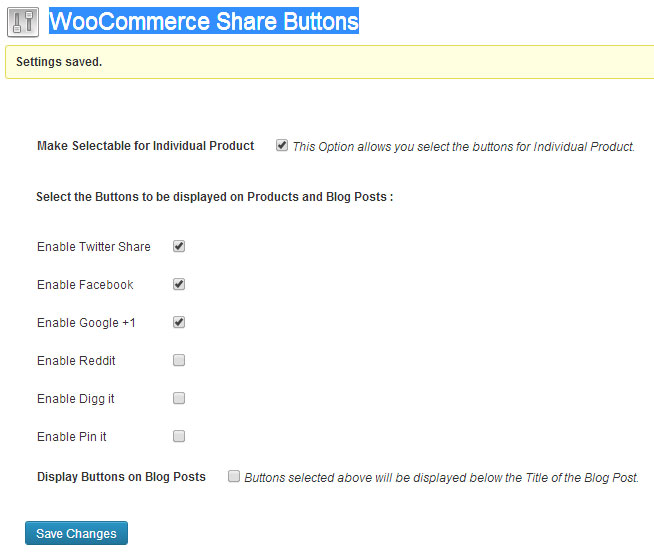Click the WooCommerce Share Buttons heading
Image resolution: width=654 pixels, height=557 pixels.
[204, 21]
